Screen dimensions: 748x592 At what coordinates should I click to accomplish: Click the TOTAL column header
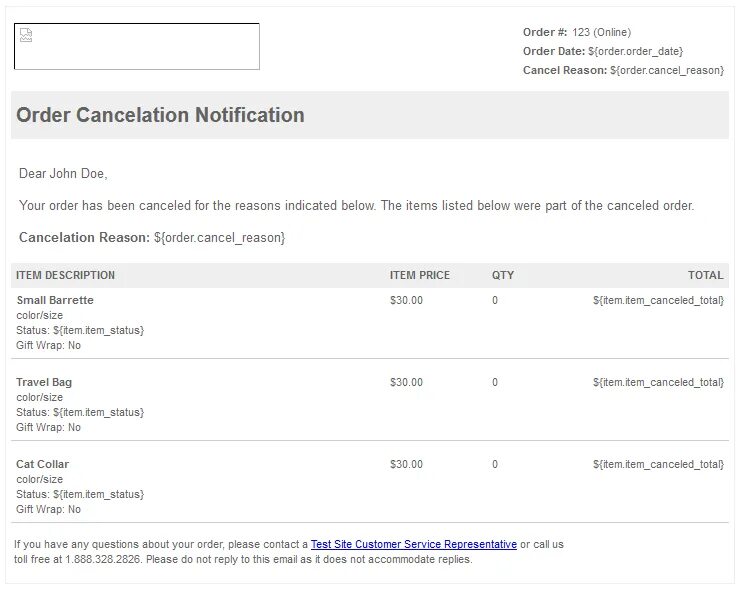[705, 275]
